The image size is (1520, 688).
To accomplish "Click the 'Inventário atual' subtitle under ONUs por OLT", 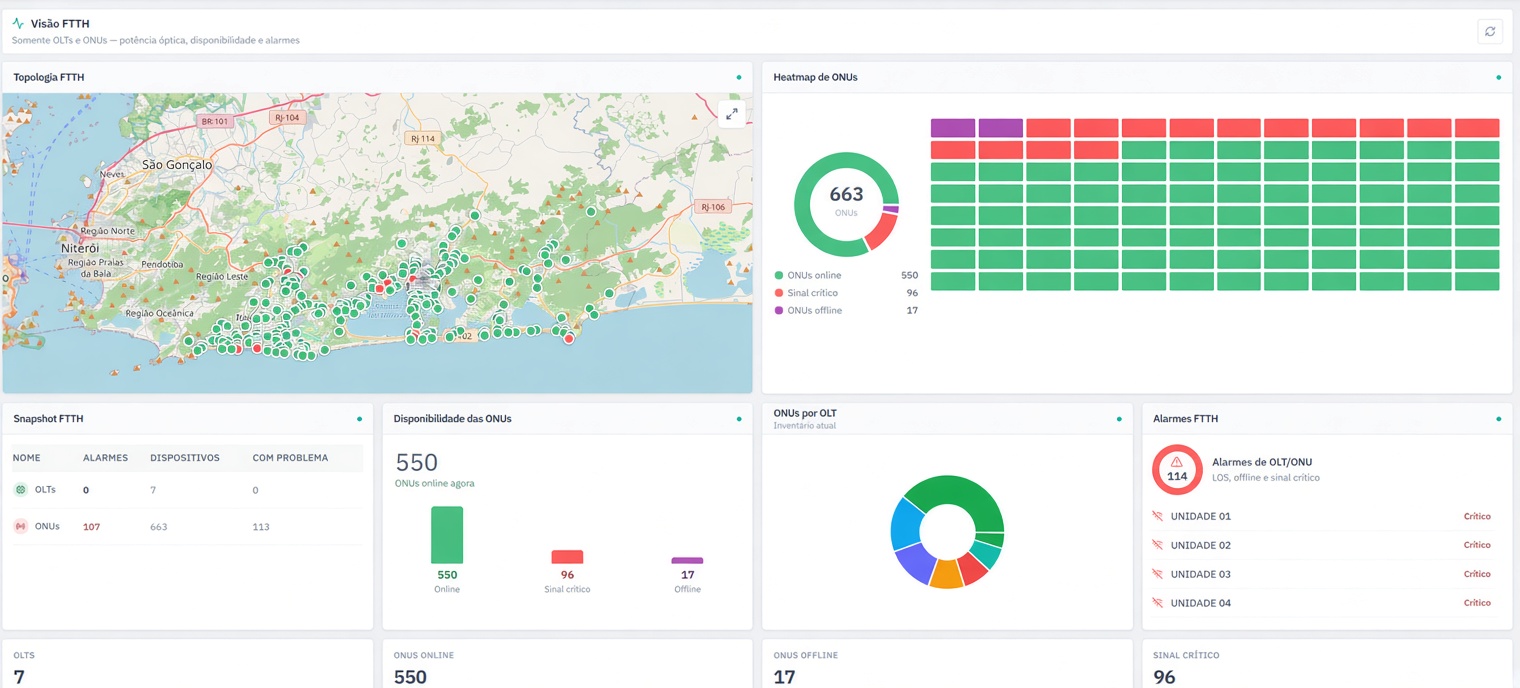I will pos(804,426).
